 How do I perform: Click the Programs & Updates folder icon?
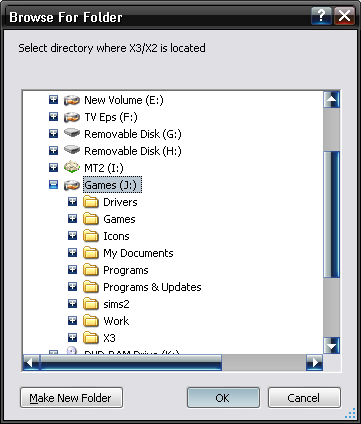pos(91,287)
